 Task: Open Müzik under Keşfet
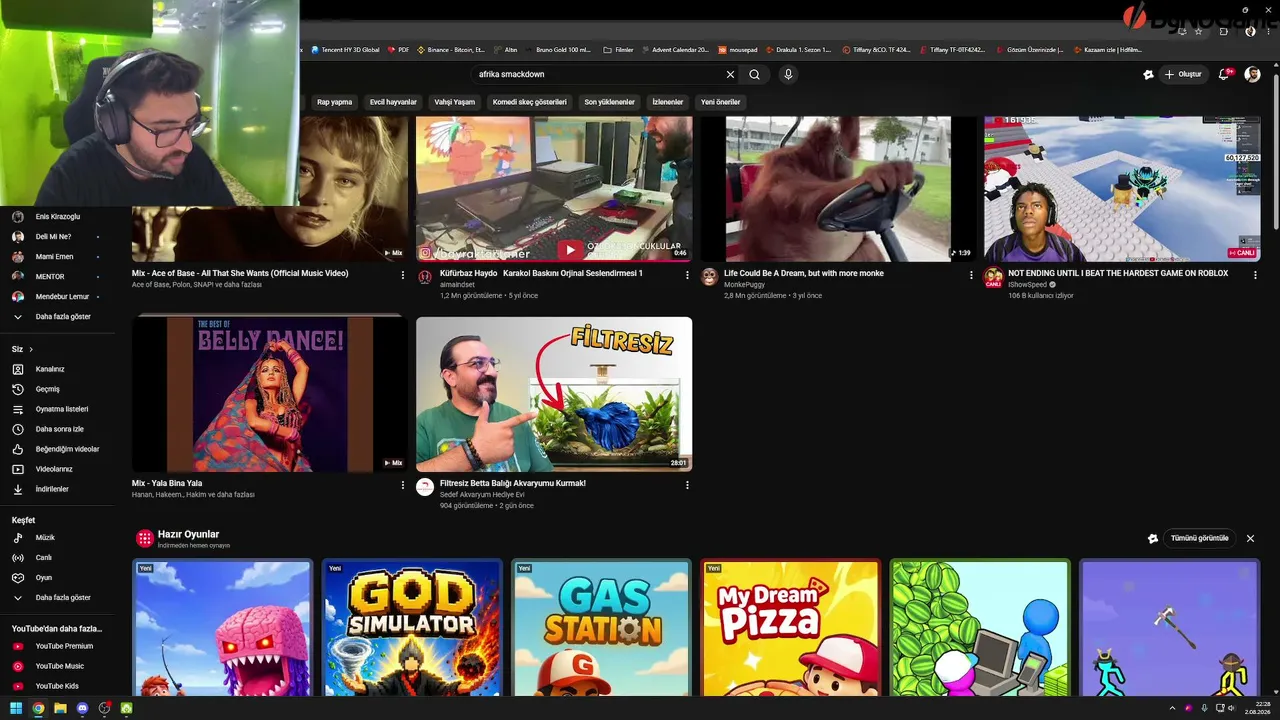(x=56, y=538)
